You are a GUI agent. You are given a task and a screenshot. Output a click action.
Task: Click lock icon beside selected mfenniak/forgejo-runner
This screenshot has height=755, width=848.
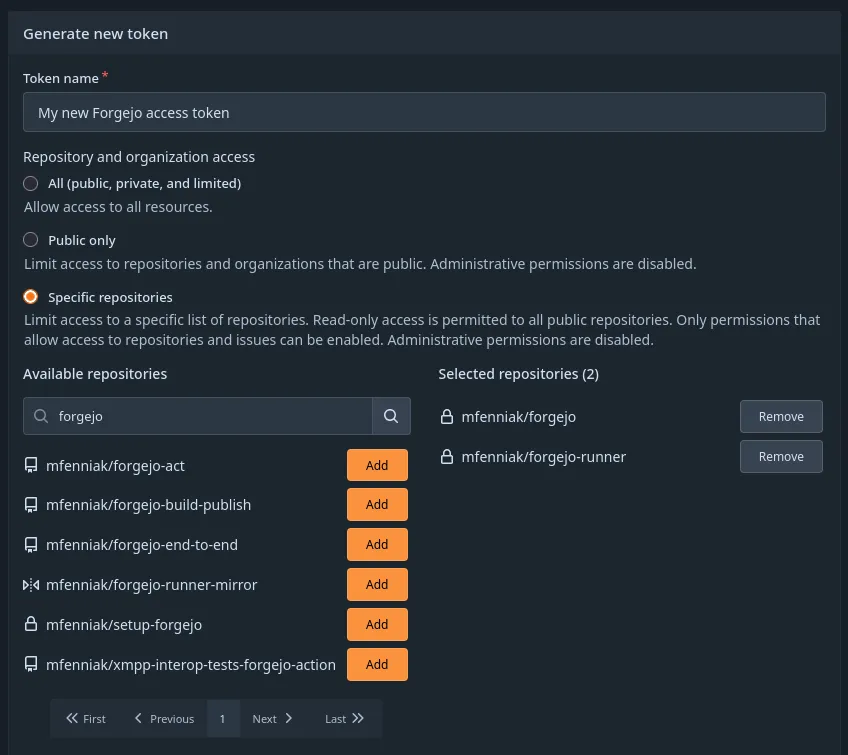447,456
